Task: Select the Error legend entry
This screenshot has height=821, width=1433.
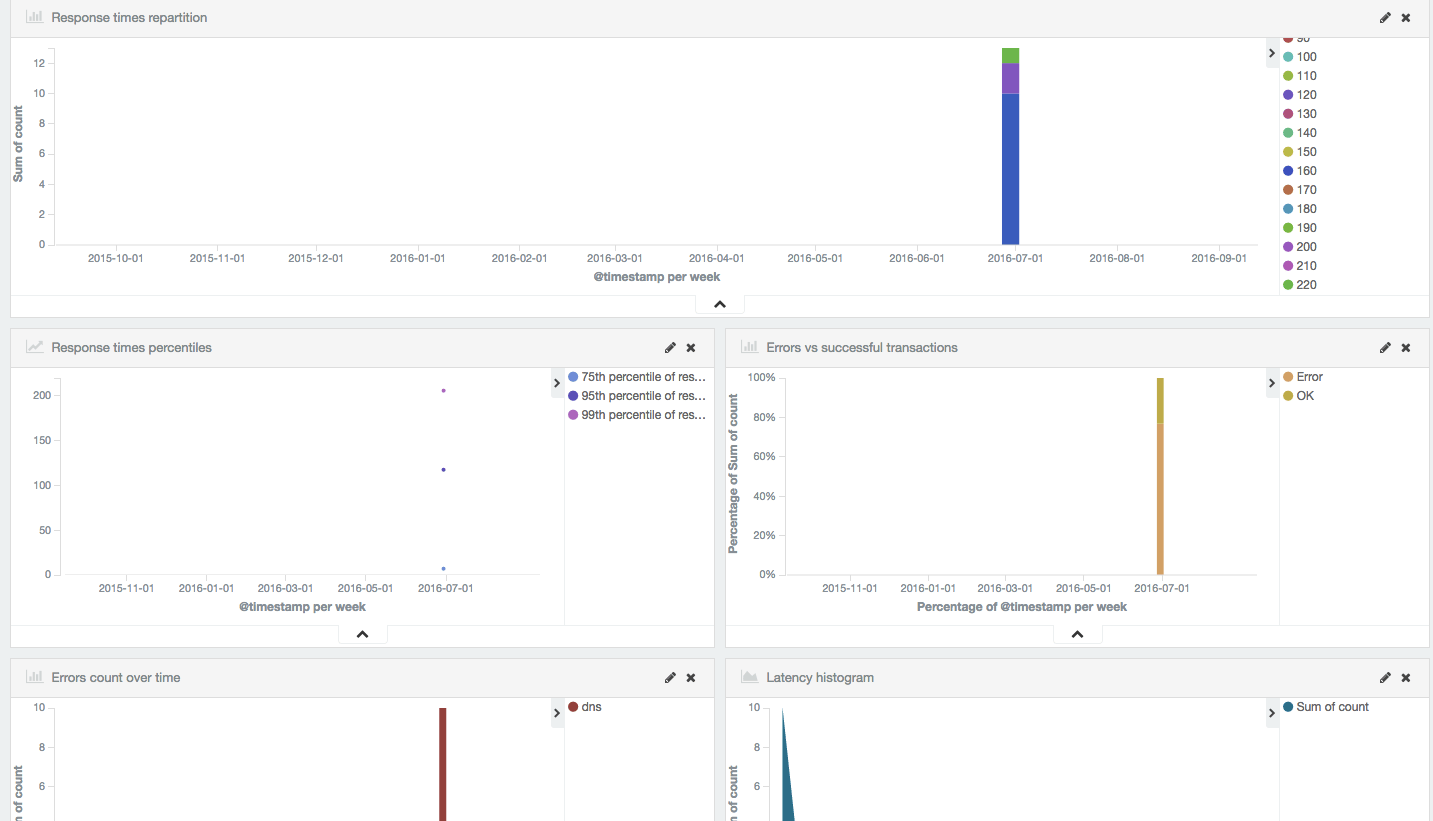Action: click(x=1303, y=377)
